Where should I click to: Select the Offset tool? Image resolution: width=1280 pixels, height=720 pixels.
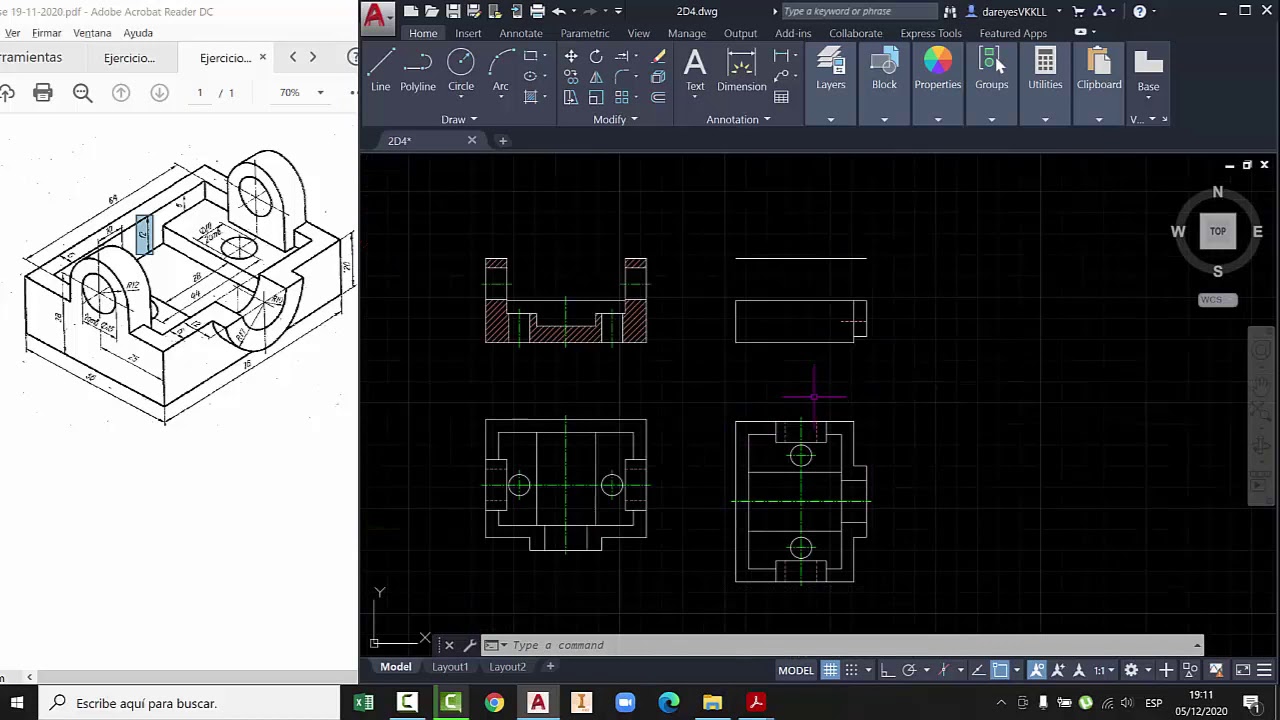[658, 97]
